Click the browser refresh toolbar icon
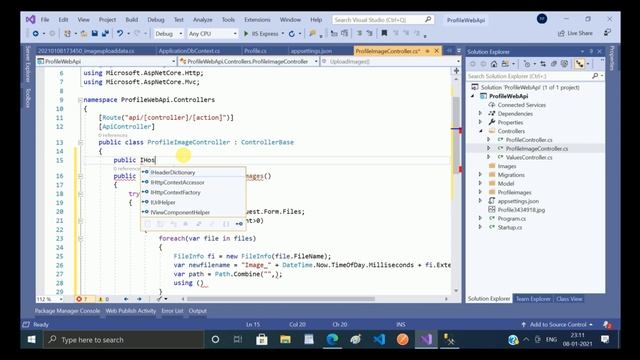 coord(292,33)
